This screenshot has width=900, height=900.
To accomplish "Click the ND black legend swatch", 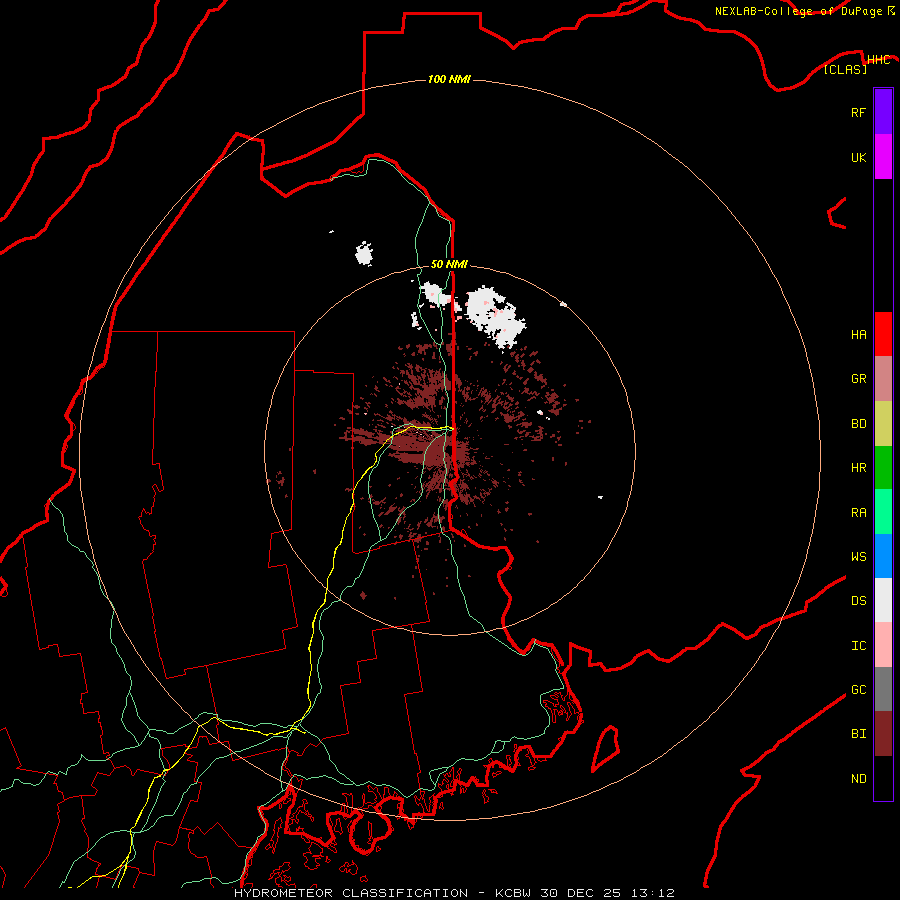I will tap(883, 778).
